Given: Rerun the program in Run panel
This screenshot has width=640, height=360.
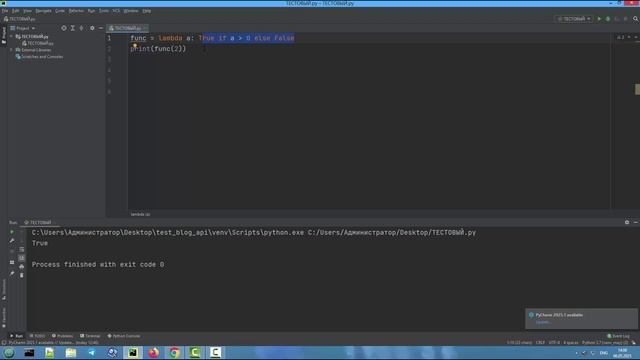Looking at the screenshot, I should [x=12, y=232].
